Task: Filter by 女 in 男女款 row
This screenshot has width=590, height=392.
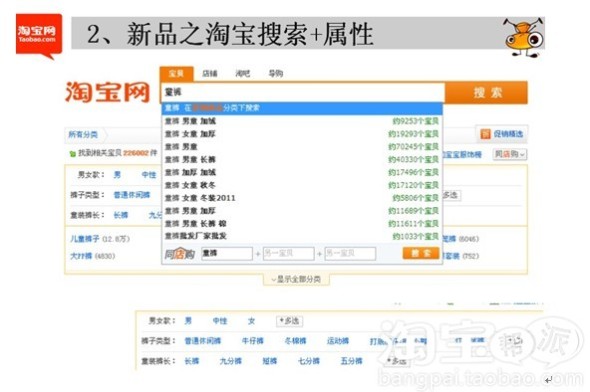Action: pyautogui.click(x=251, y=321)
